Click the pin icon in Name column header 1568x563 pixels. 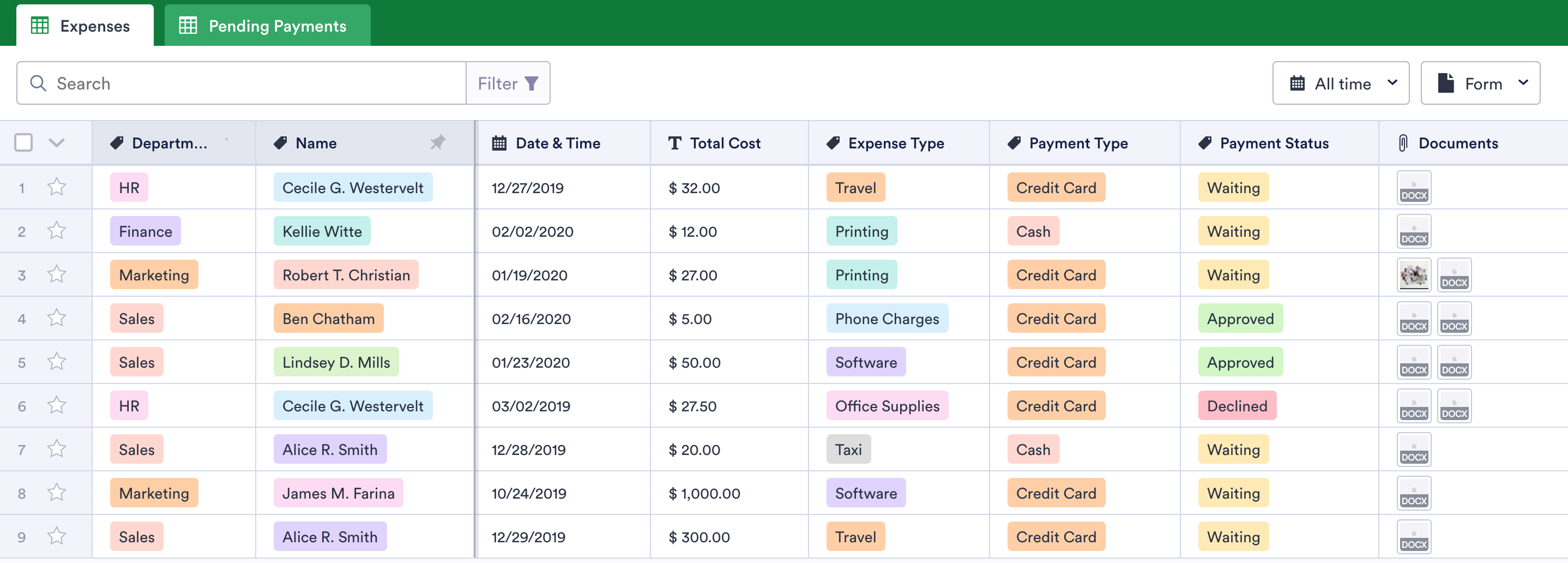(x=437, y=142)
